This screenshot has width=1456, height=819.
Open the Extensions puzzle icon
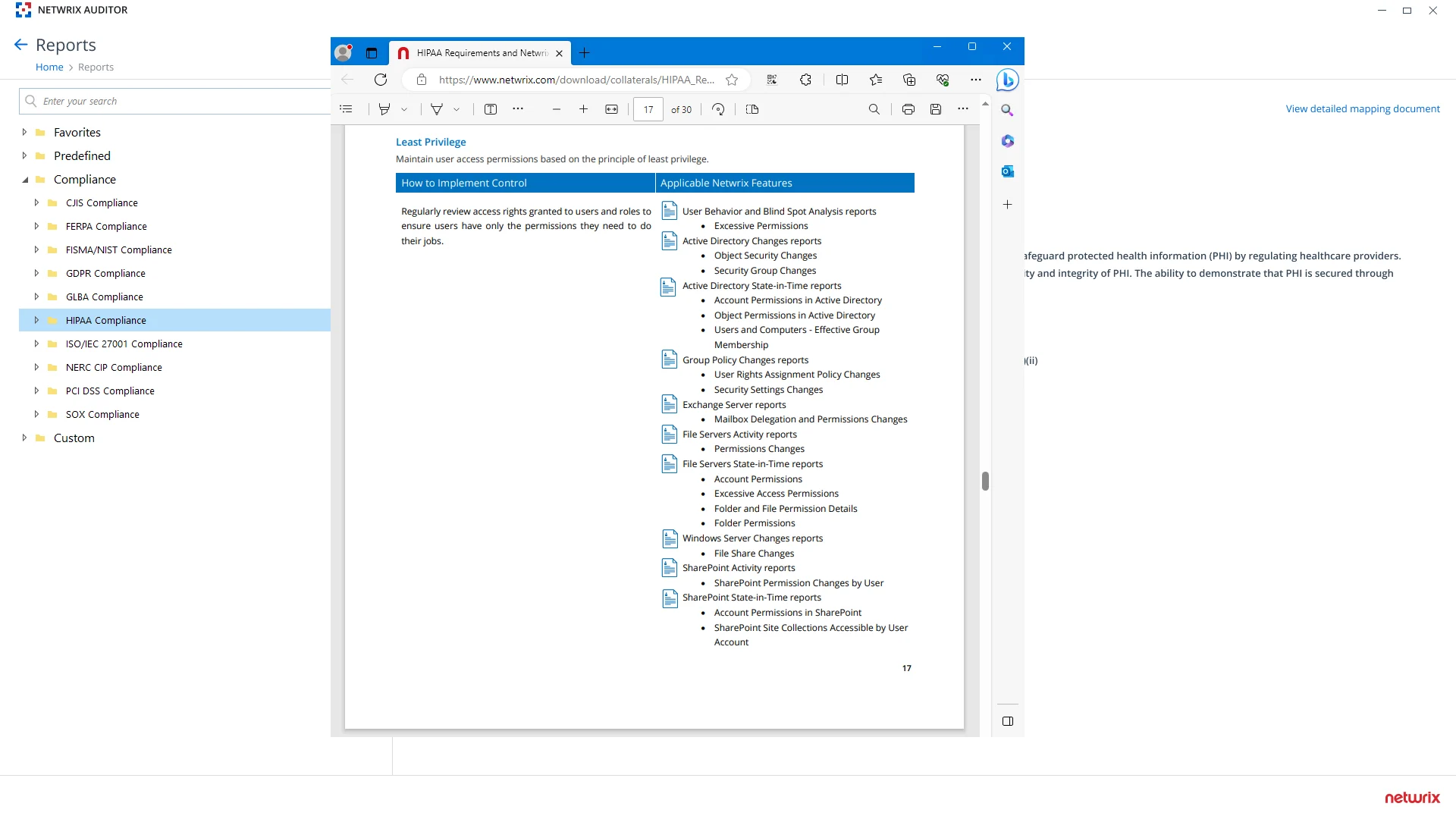click(x=805, y=80)
